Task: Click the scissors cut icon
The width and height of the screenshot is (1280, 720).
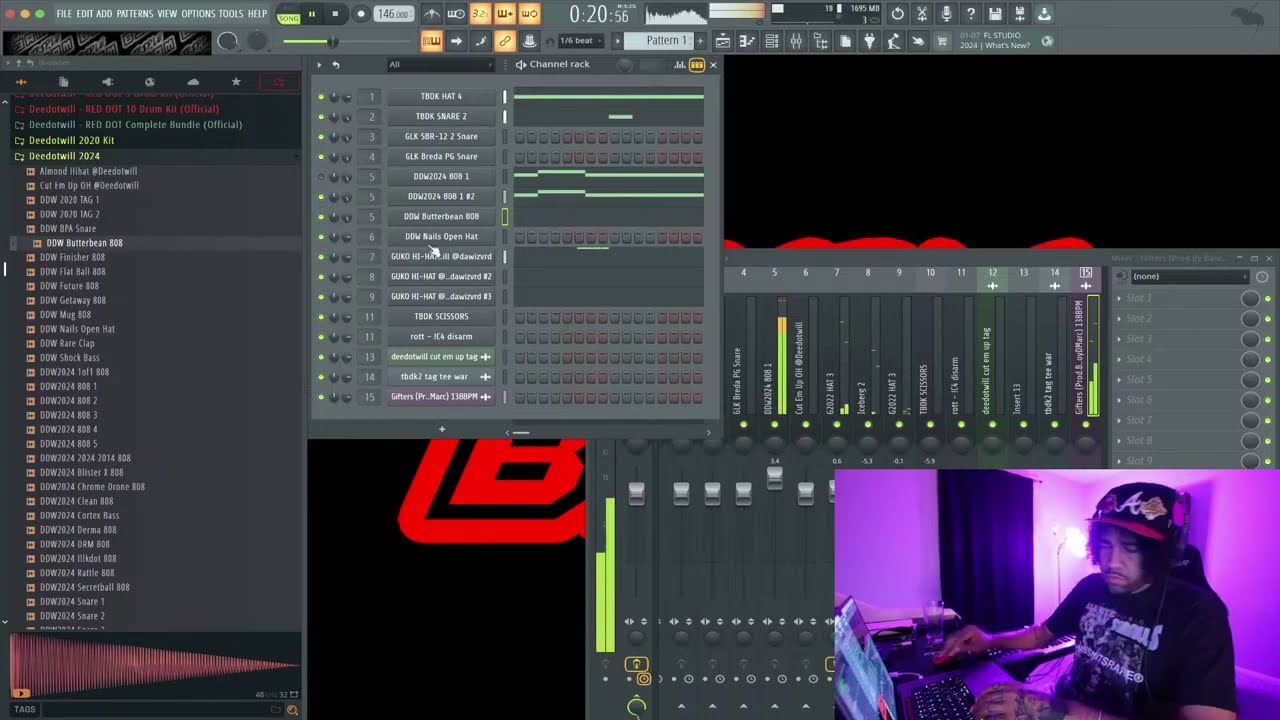Action: tap(922, 14)
